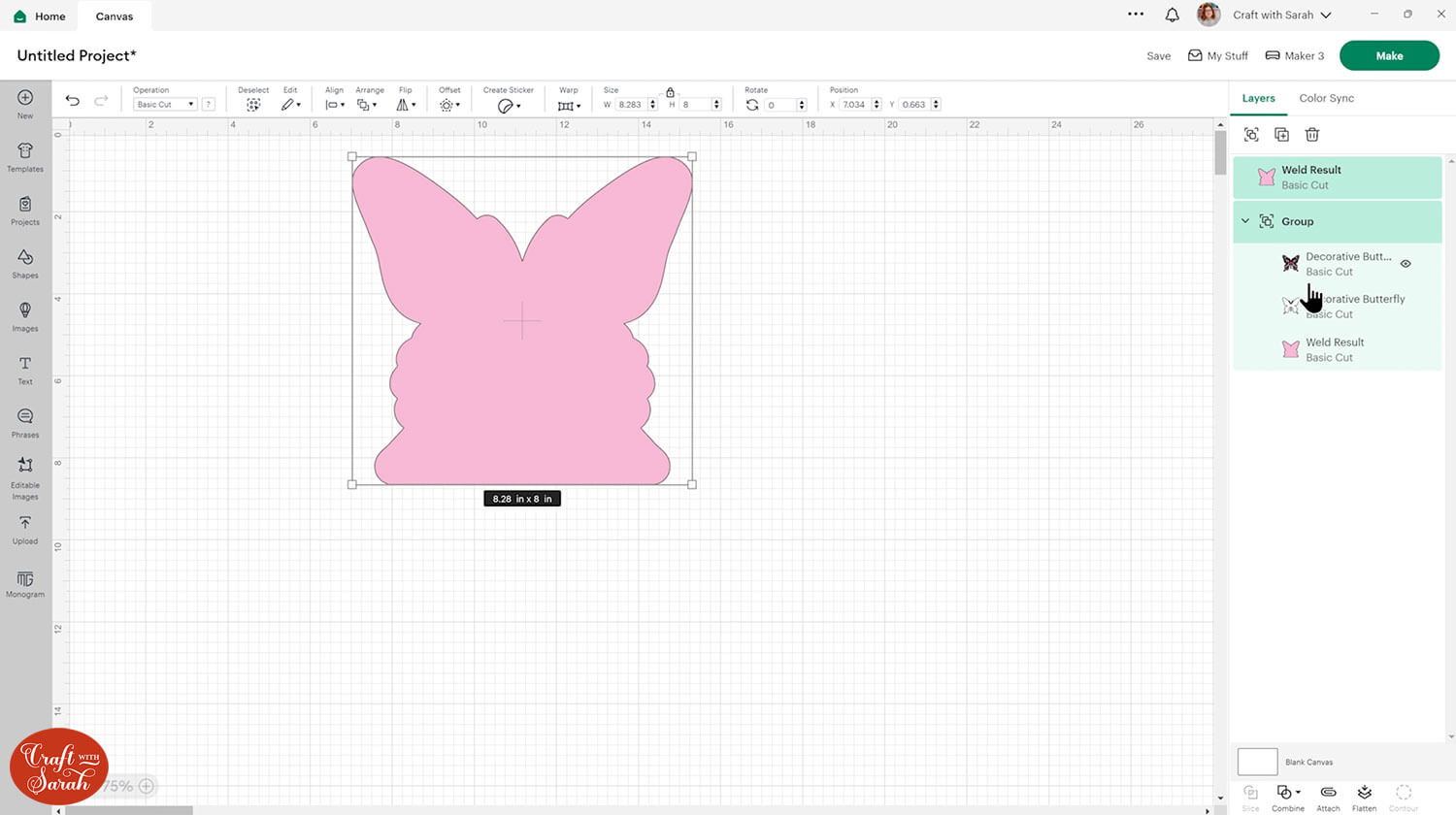The width and height of the screenshot is (1456, 815).
Task: Switch to the Color Sync tab
Action: [1326, 98]
